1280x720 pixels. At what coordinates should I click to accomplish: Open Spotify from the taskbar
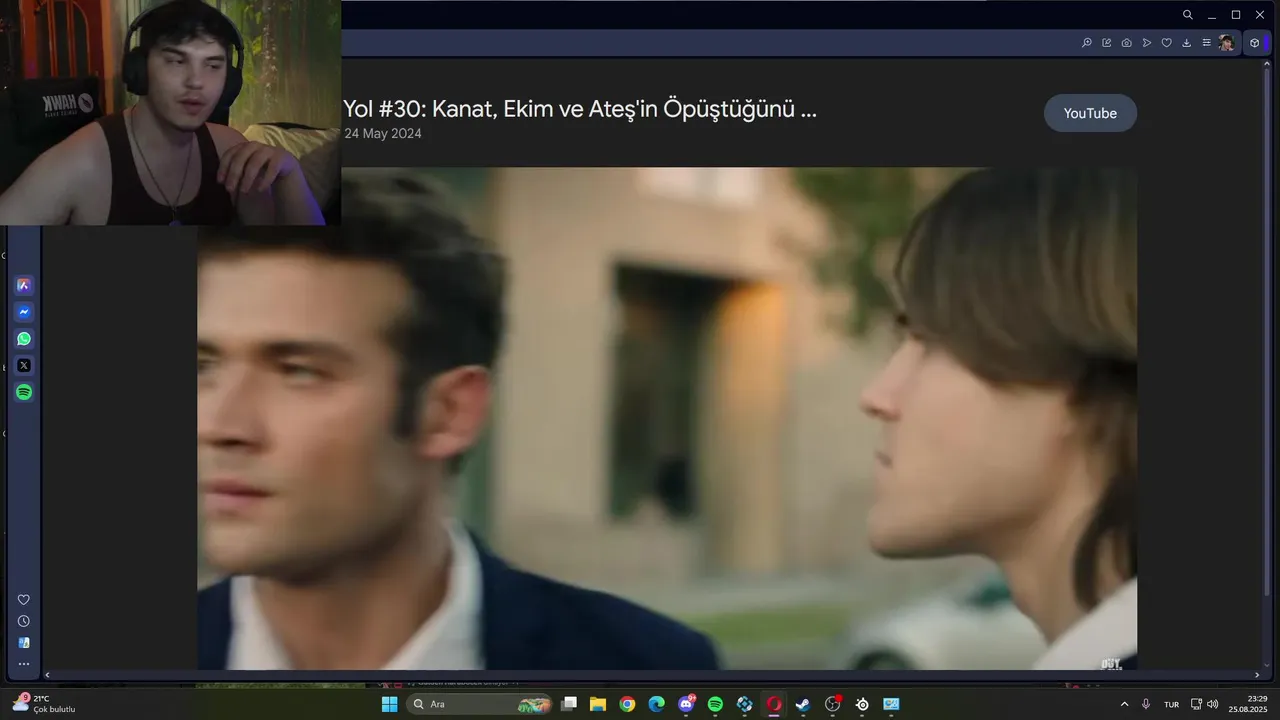pyautogui.click(x=715, y=704)
